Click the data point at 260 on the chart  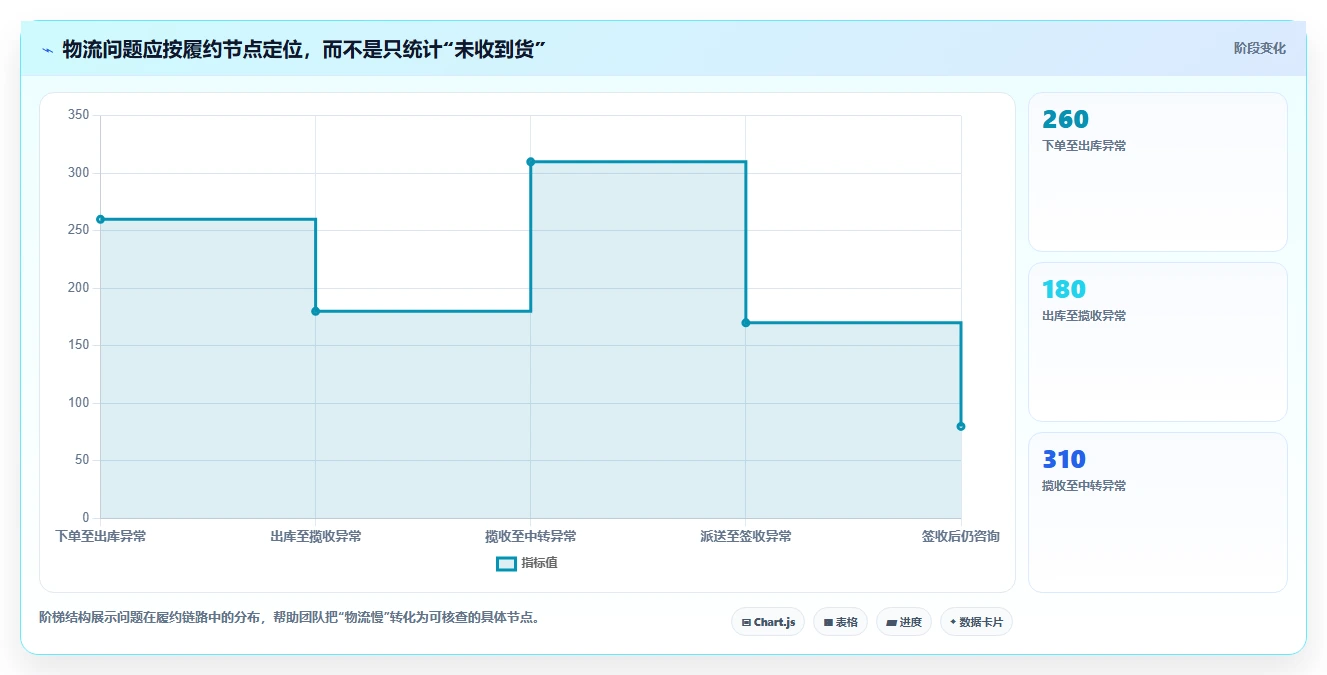click(x=101, y=219)
